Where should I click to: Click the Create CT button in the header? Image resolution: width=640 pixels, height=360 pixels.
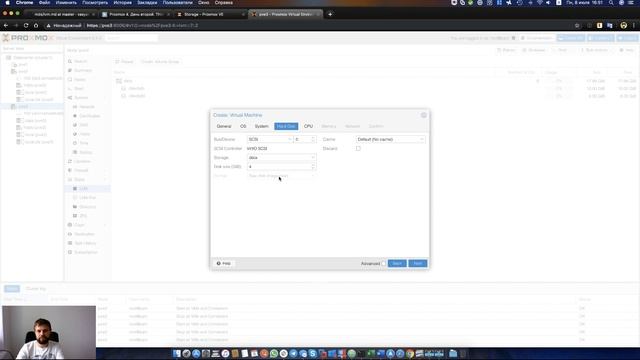(x=600, y=38)
